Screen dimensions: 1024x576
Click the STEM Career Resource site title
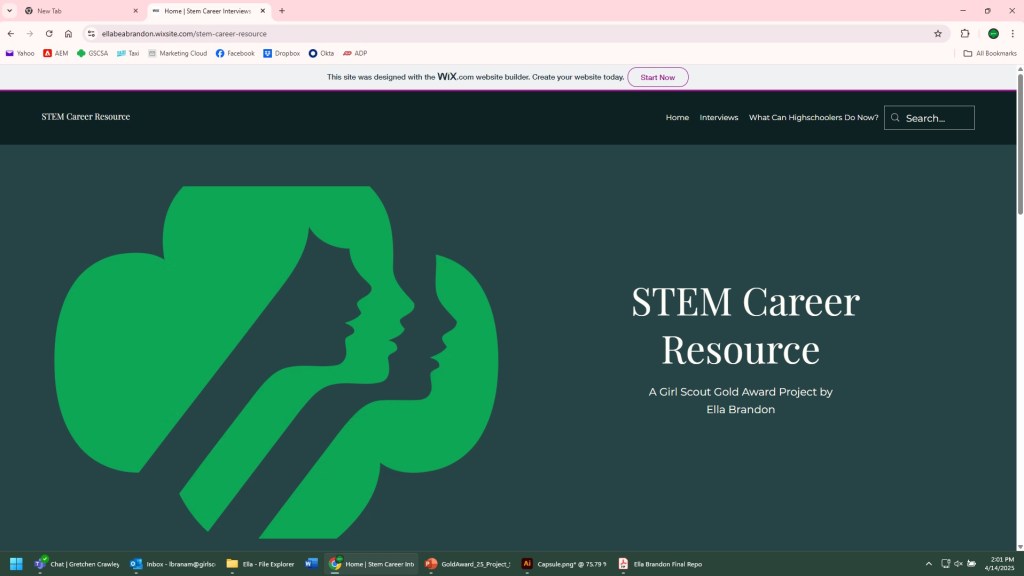86,117
